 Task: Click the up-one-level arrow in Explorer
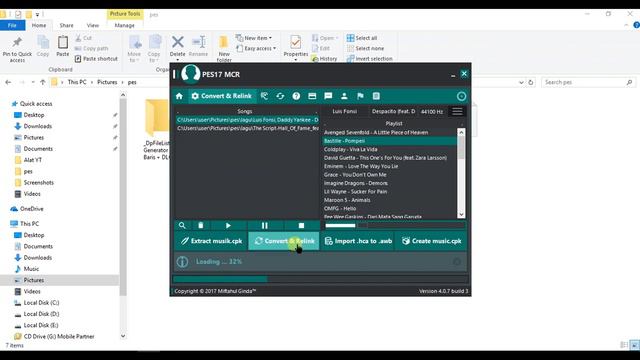[x=42, y=82]
